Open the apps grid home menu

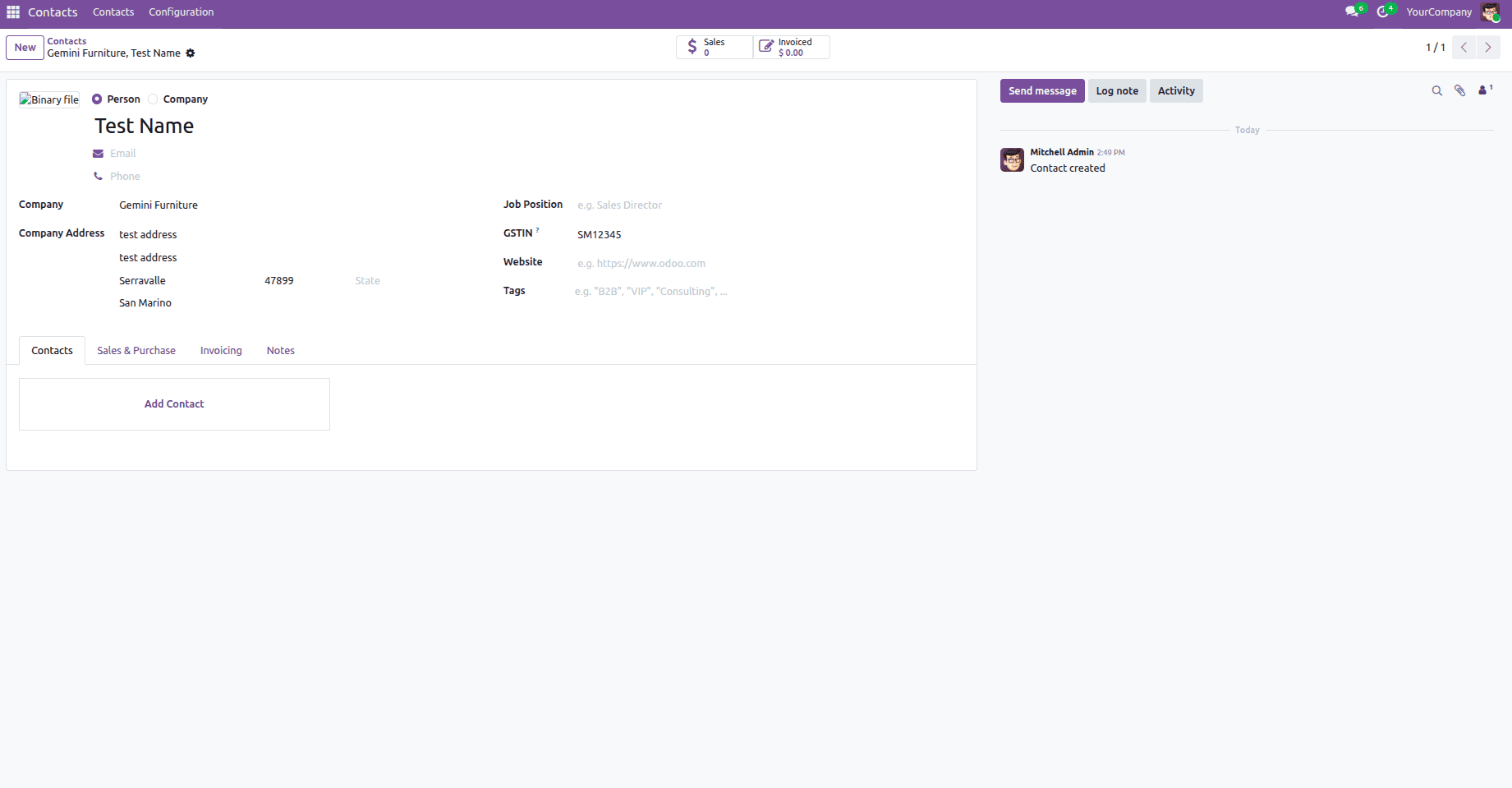point(13,12)
